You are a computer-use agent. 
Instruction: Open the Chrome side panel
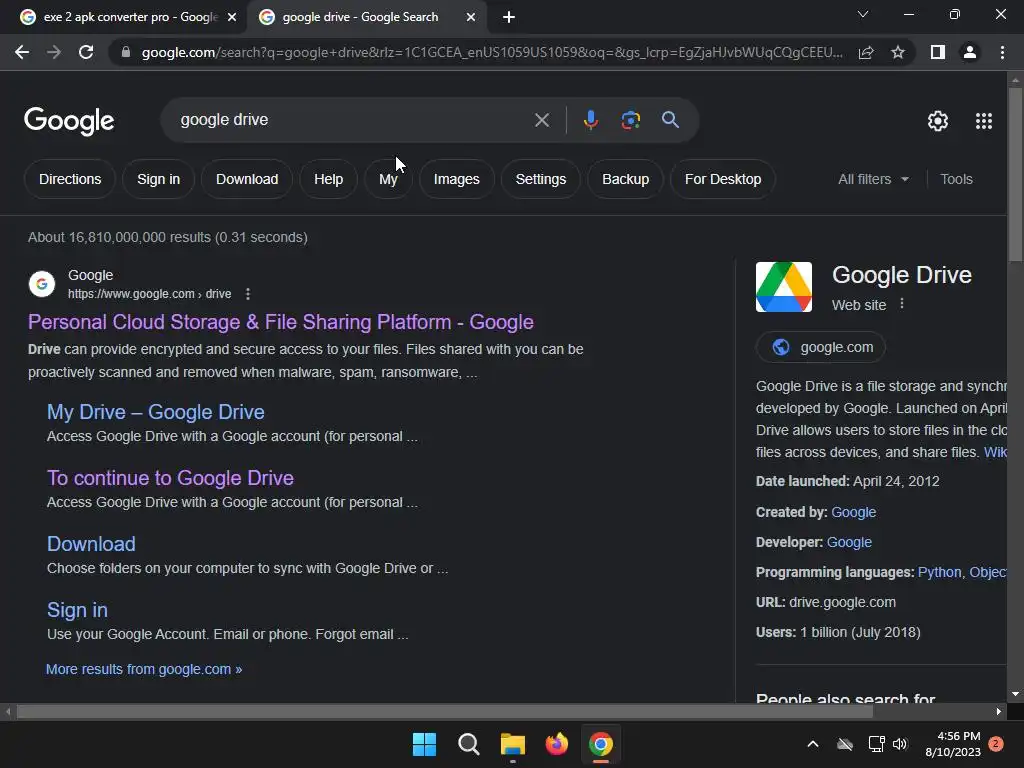[x=938, y=52]
